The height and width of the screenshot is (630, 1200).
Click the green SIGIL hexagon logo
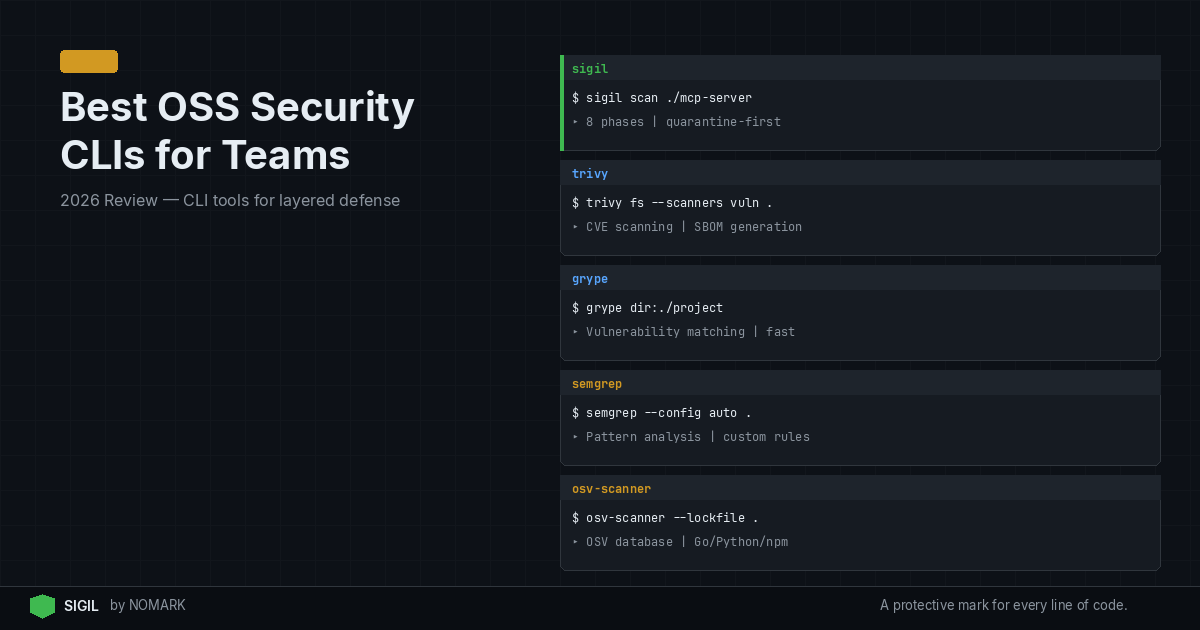point(42,606)
